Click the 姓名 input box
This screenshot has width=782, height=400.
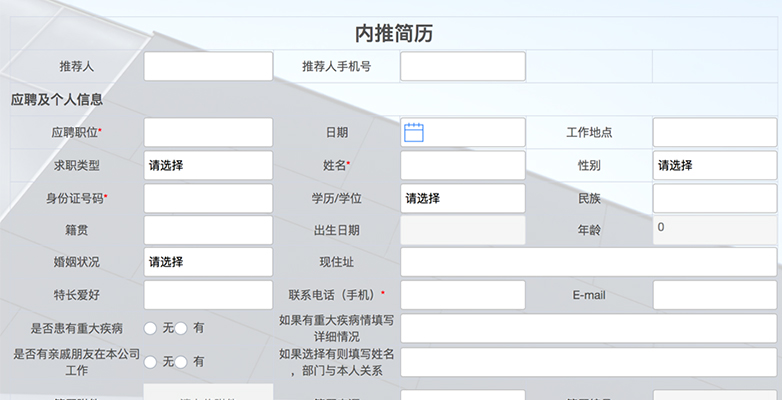point(462,165)
